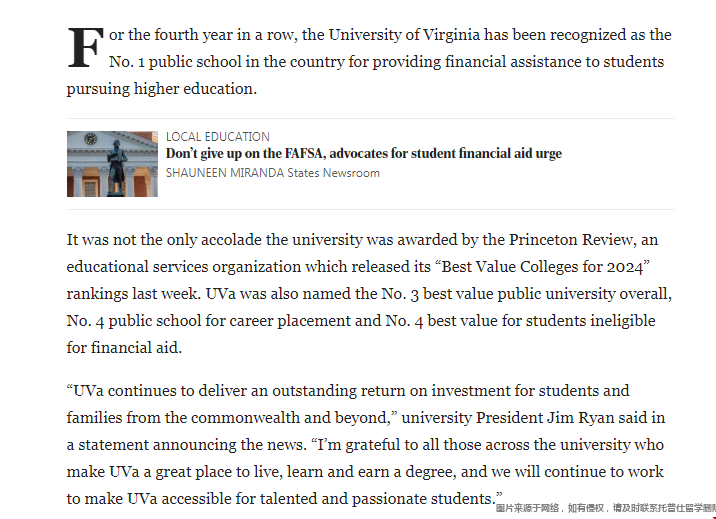
Task: Click the statue figure in the thumbnail
Action: coord(116,167)
